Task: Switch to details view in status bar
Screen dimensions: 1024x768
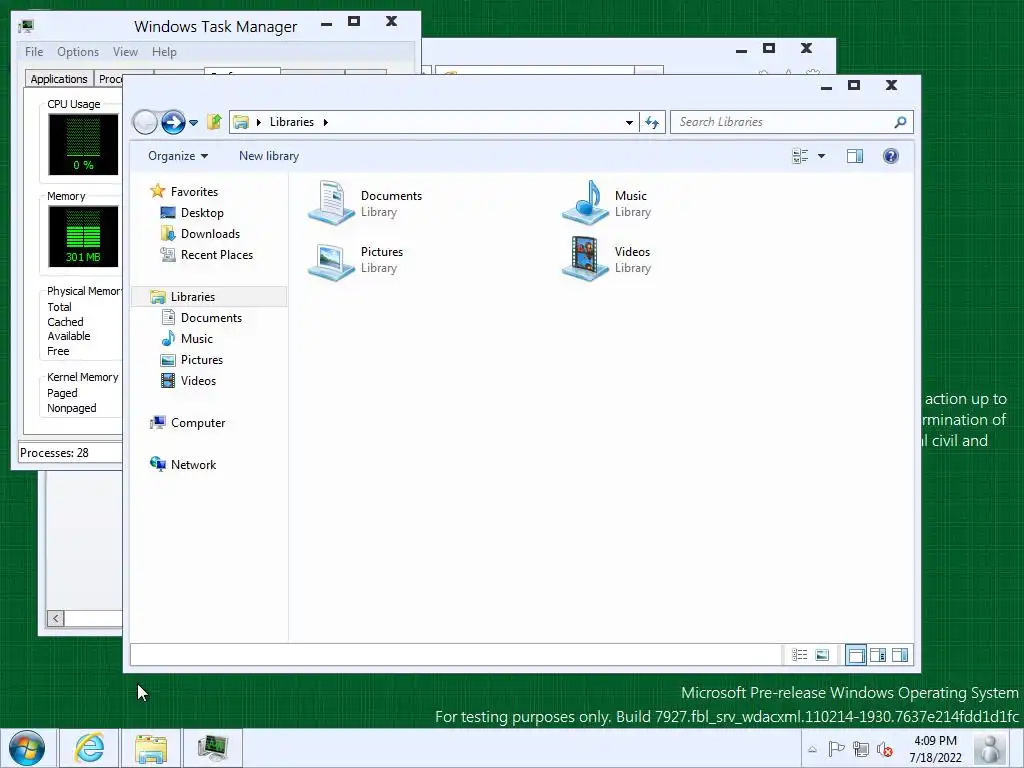Action: (x=799, y=655)
